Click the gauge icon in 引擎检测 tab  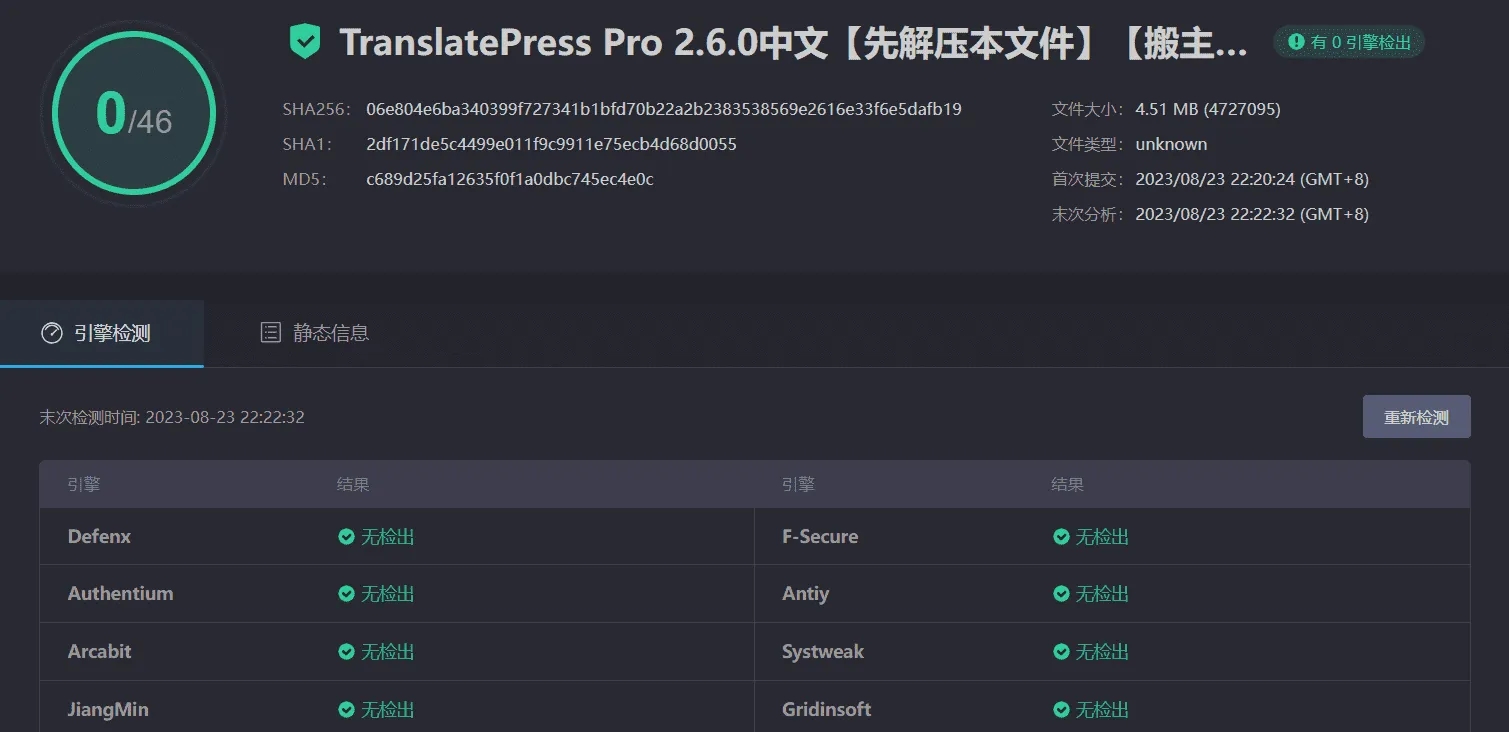click(51, 333)
